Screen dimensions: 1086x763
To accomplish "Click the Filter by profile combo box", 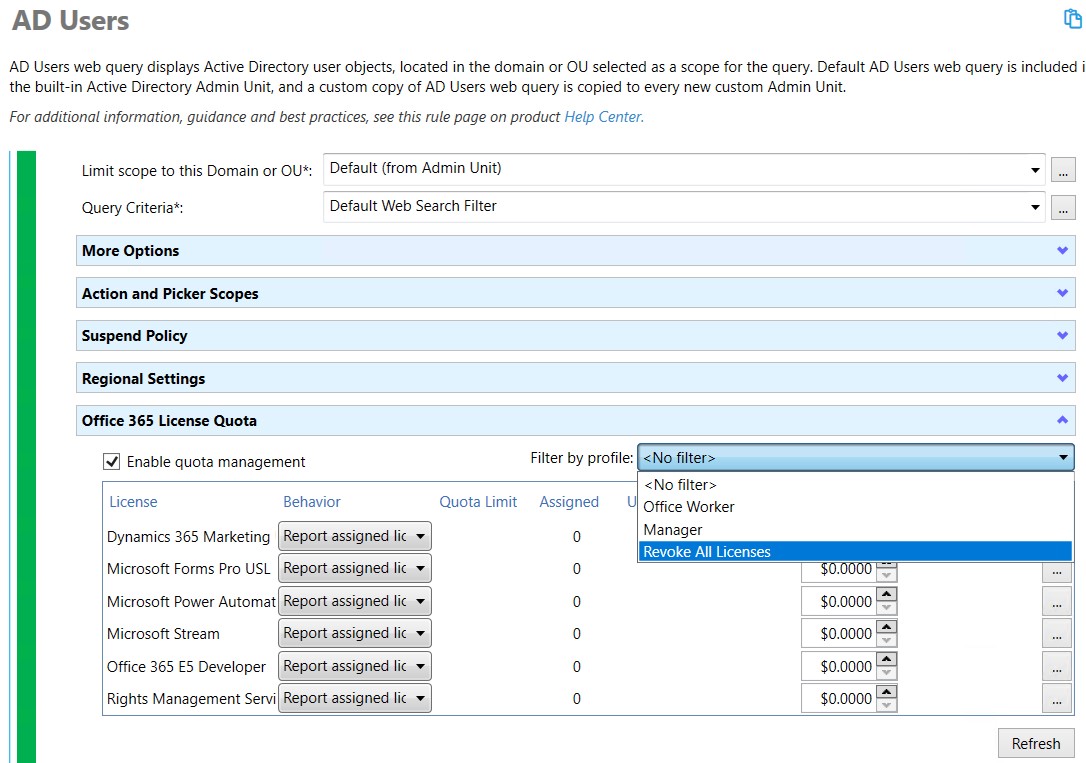I will 855,458.
